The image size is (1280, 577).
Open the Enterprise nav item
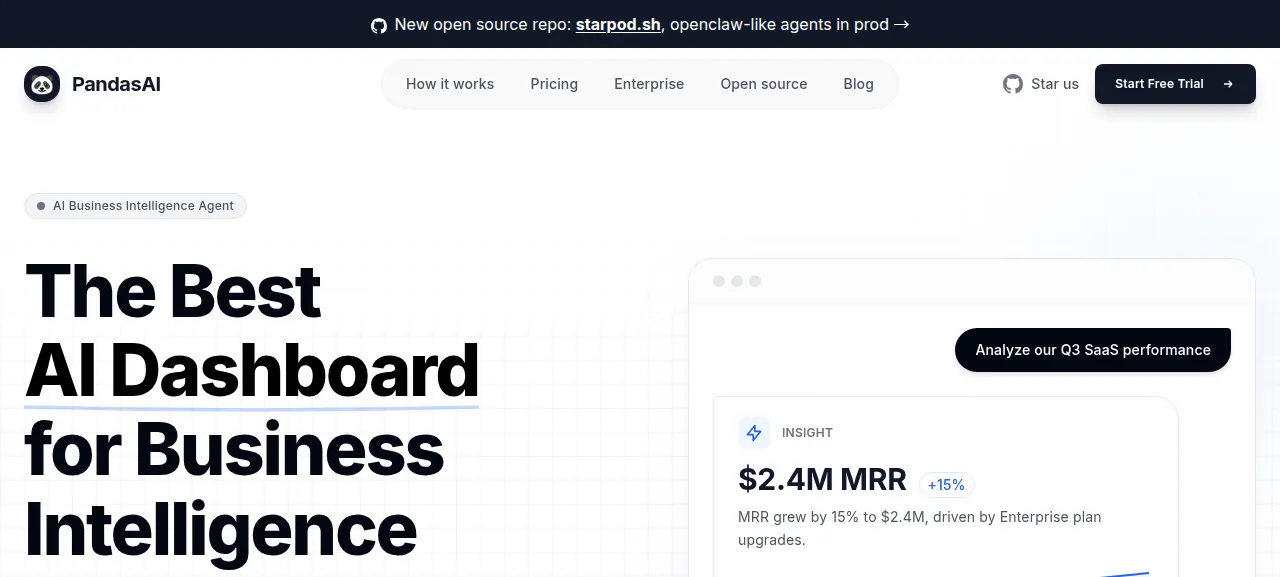649,84
